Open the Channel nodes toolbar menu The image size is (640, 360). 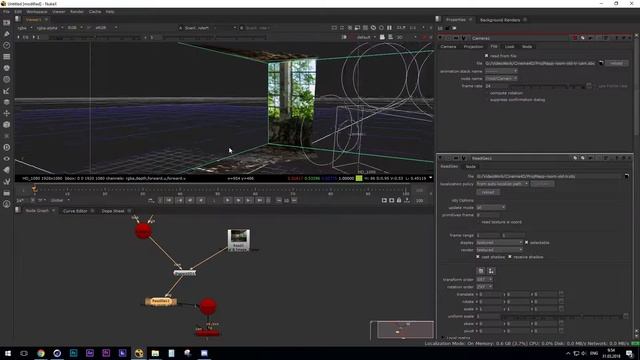(x=7, y=57)
